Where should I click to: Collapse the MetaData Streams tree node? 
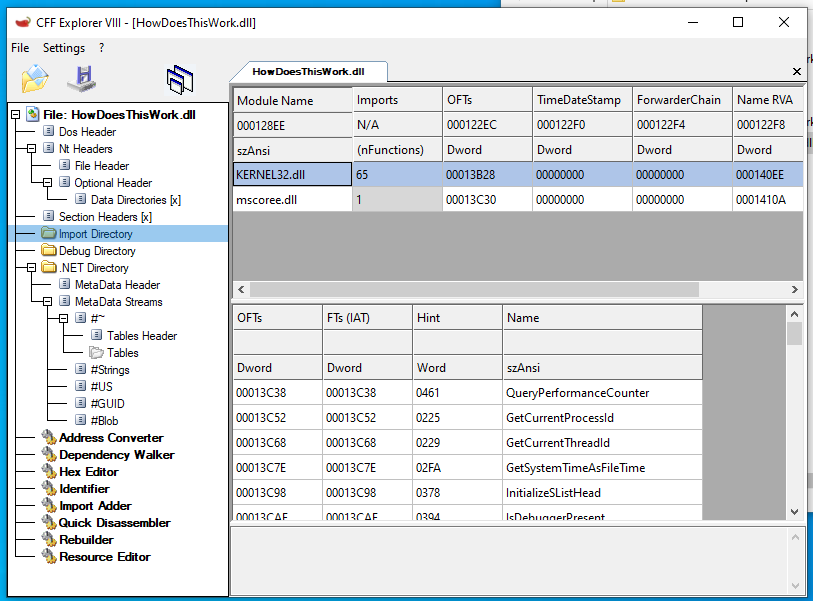click(48, 301)
